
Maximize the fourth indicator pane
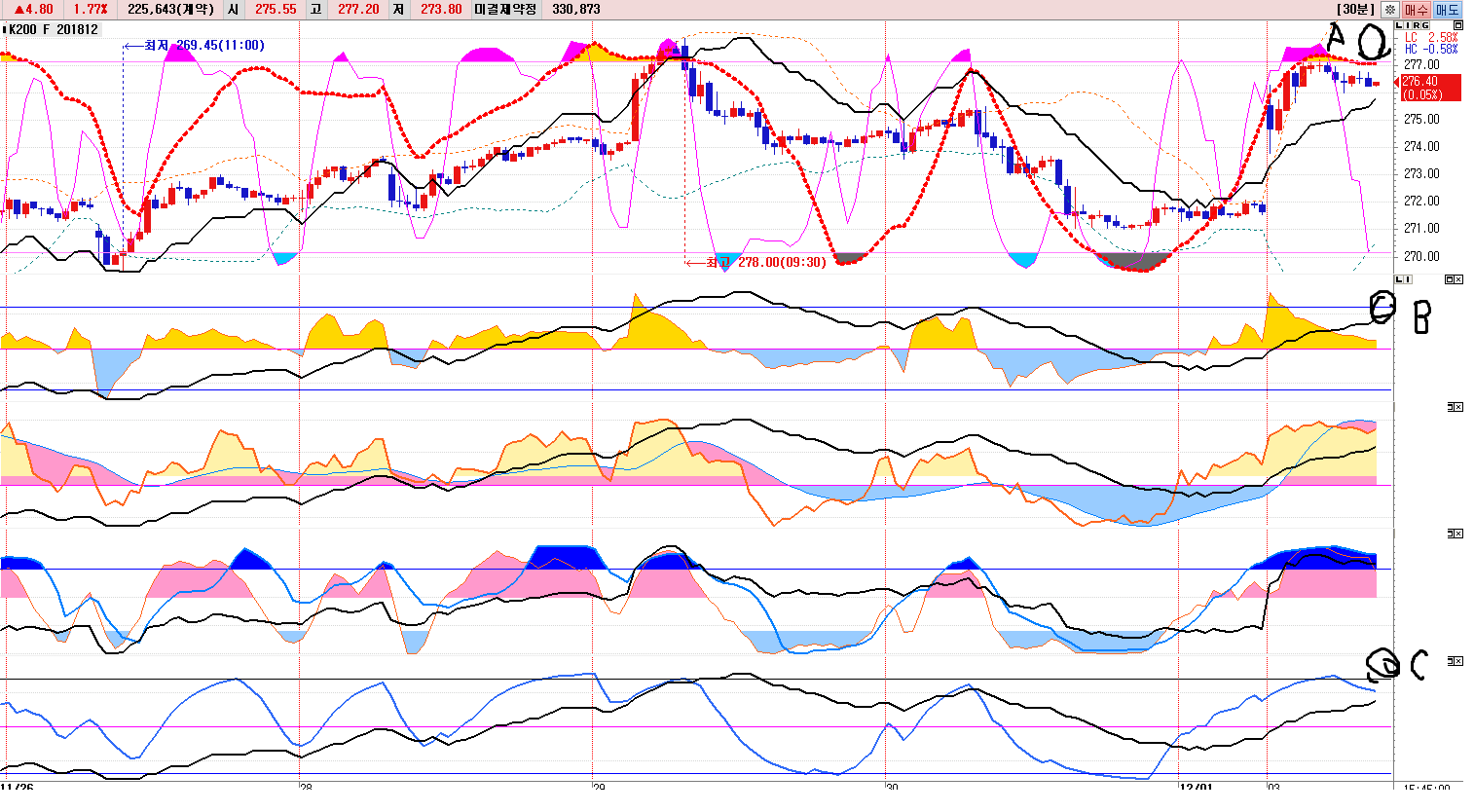tap(1451, 534)
